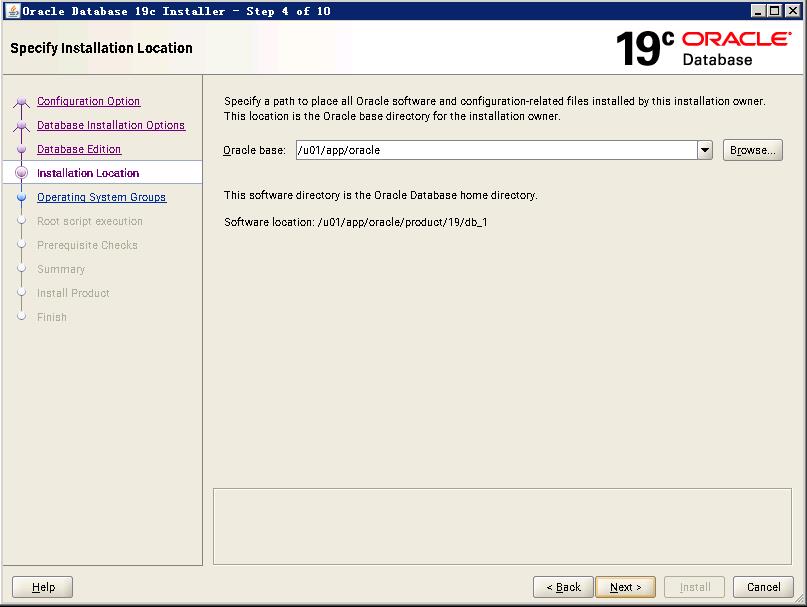Click the Oracle 19c Database logo
The image size is (807, 607).
[703, 48]
